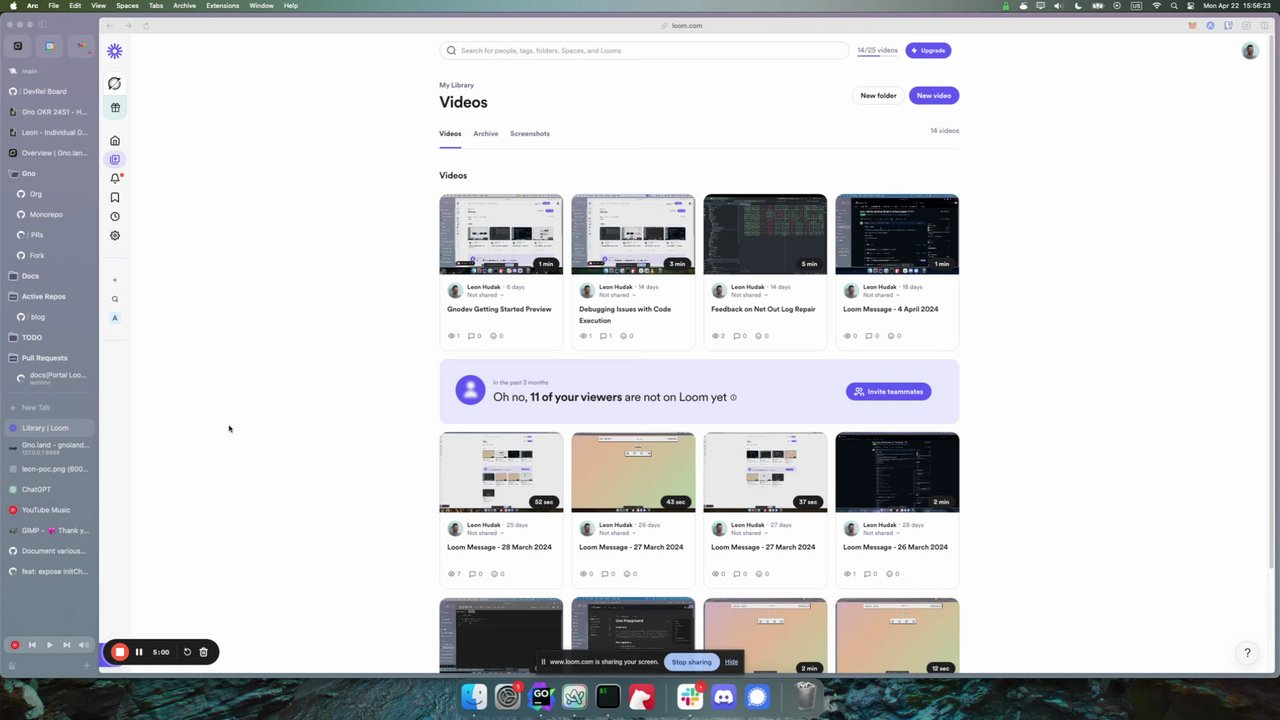The height and width of the screenshot is (720, 1280).
Task: Click New Tab in Arc sidebar
Action: [x=50, y=407]
